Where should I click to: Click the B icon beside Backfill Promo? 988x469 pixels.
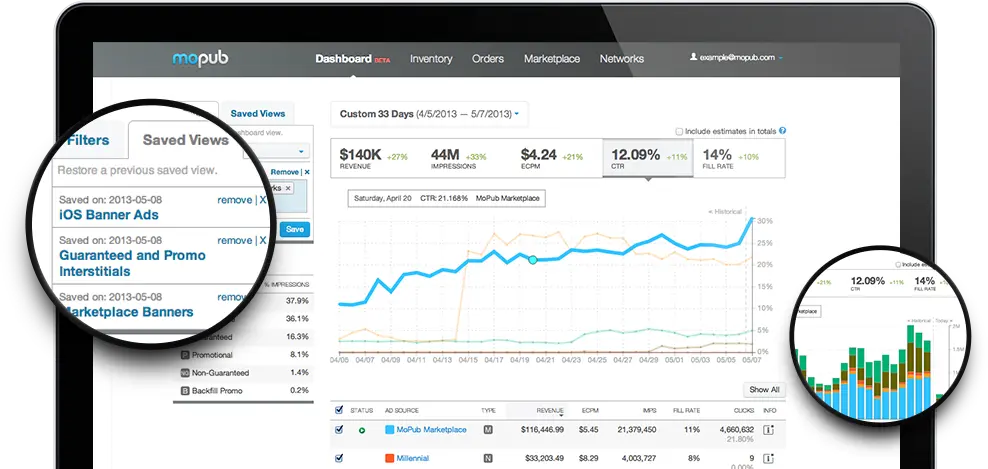tap(185, 390)
